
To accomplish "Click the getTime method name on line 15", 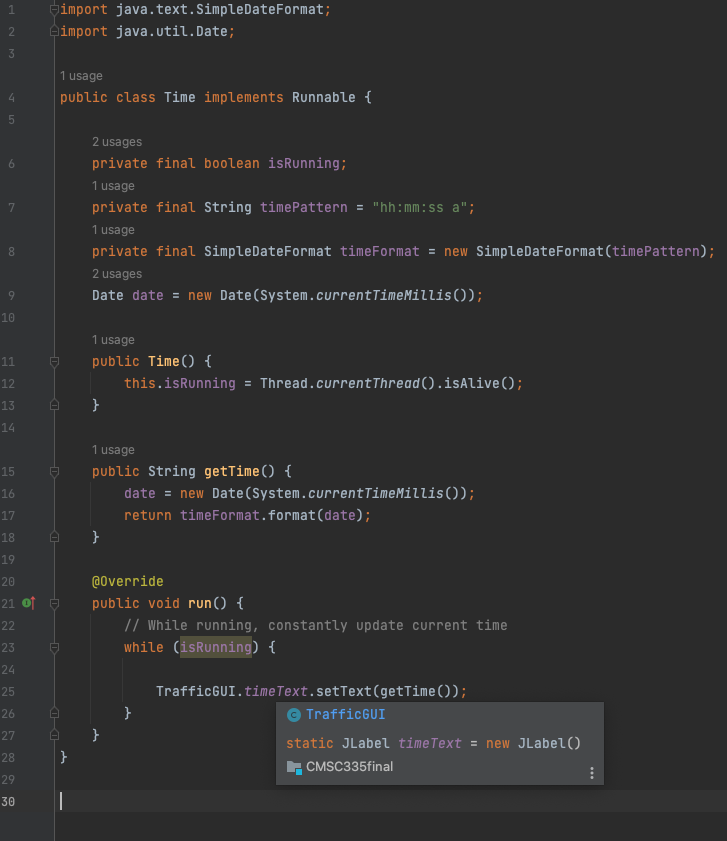I will click(232, 471).
